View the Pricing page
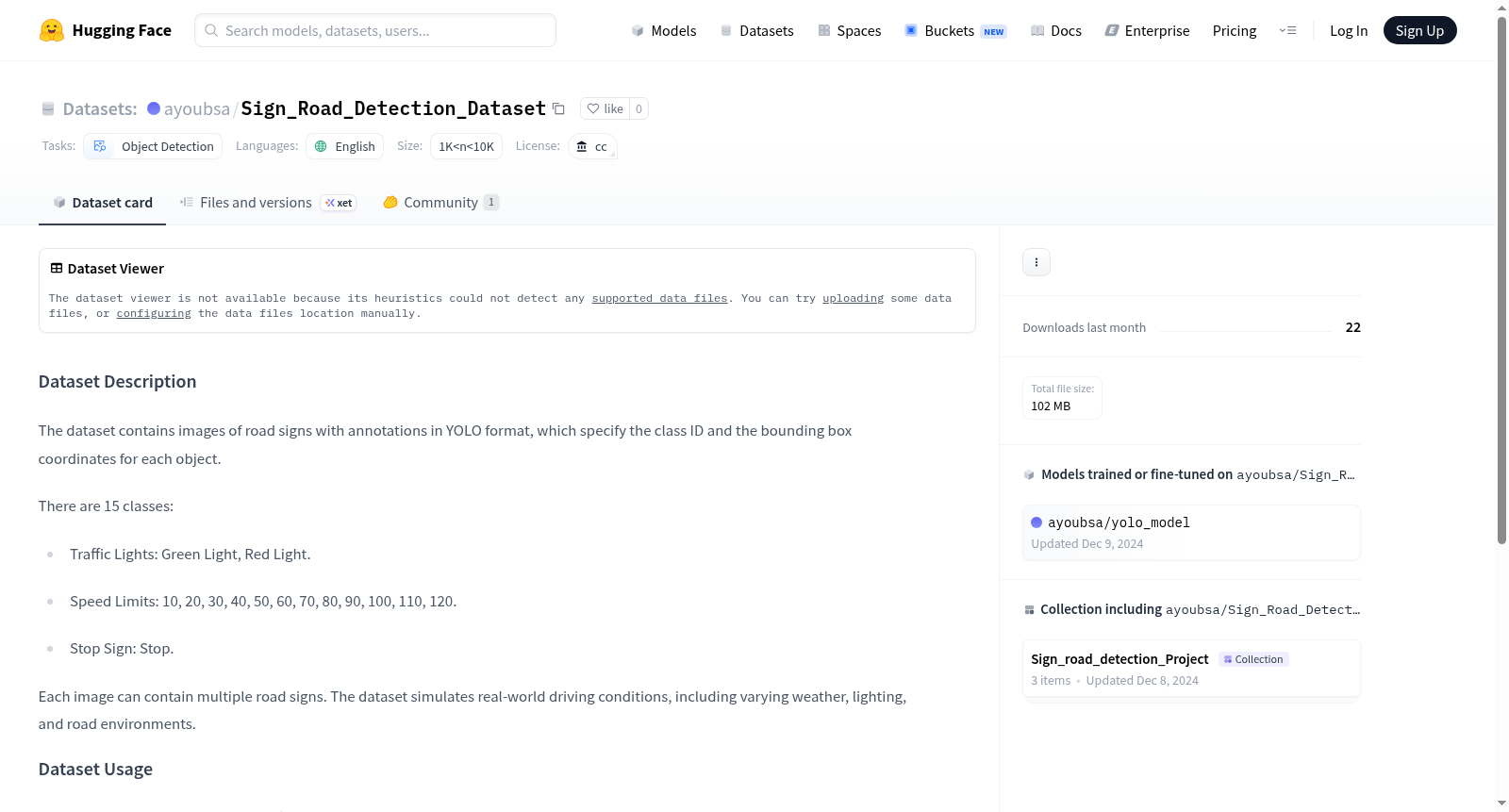 (1235, 30)
